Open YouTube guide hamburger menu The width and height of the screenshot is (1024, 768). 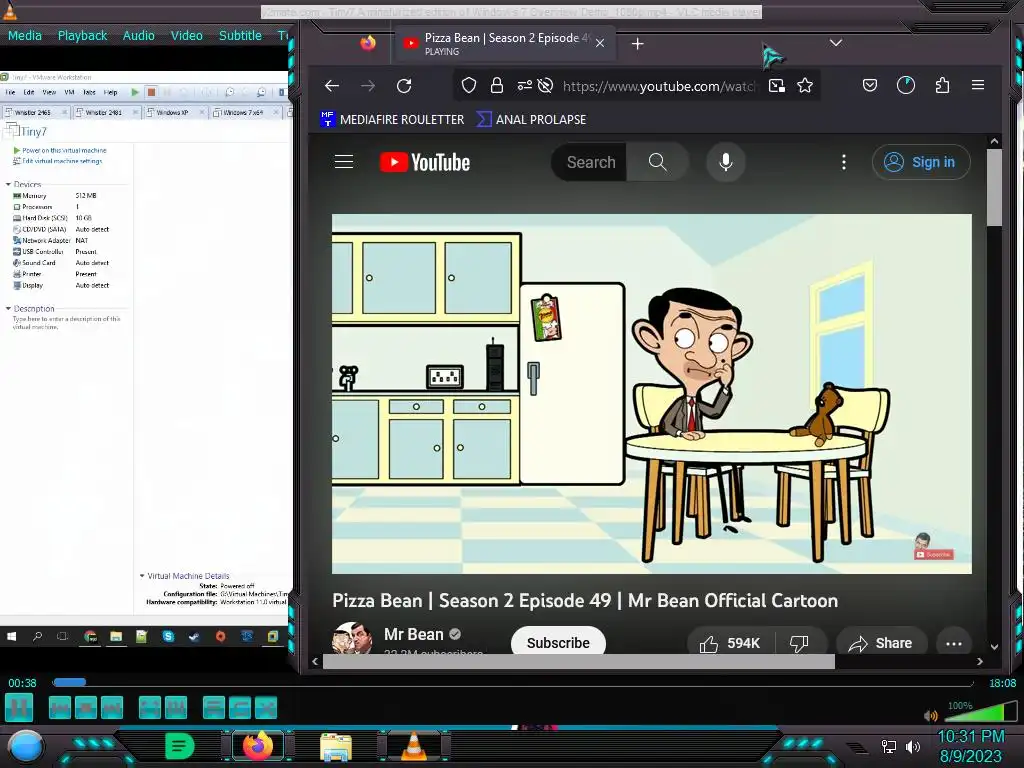pos(344,162)
